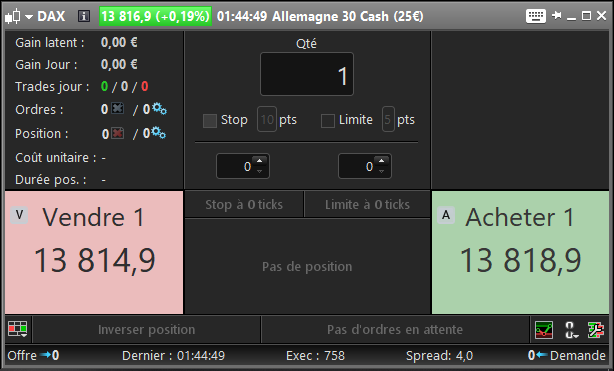
Task: Open position settings gears beside Position
Action: (159, 133)
